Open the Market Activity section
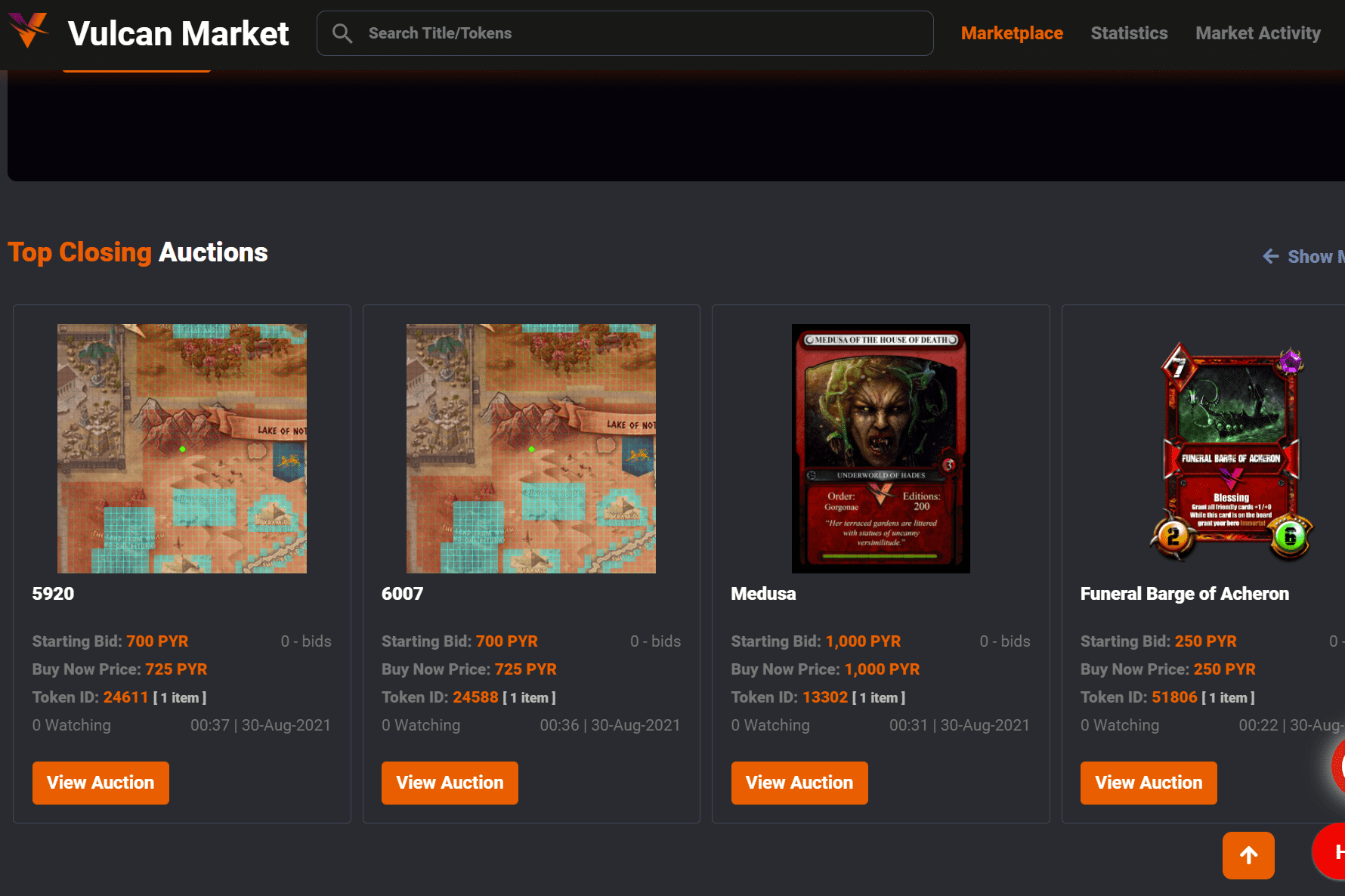This screenshot has height=896, width=1345. coord(1258,33)
